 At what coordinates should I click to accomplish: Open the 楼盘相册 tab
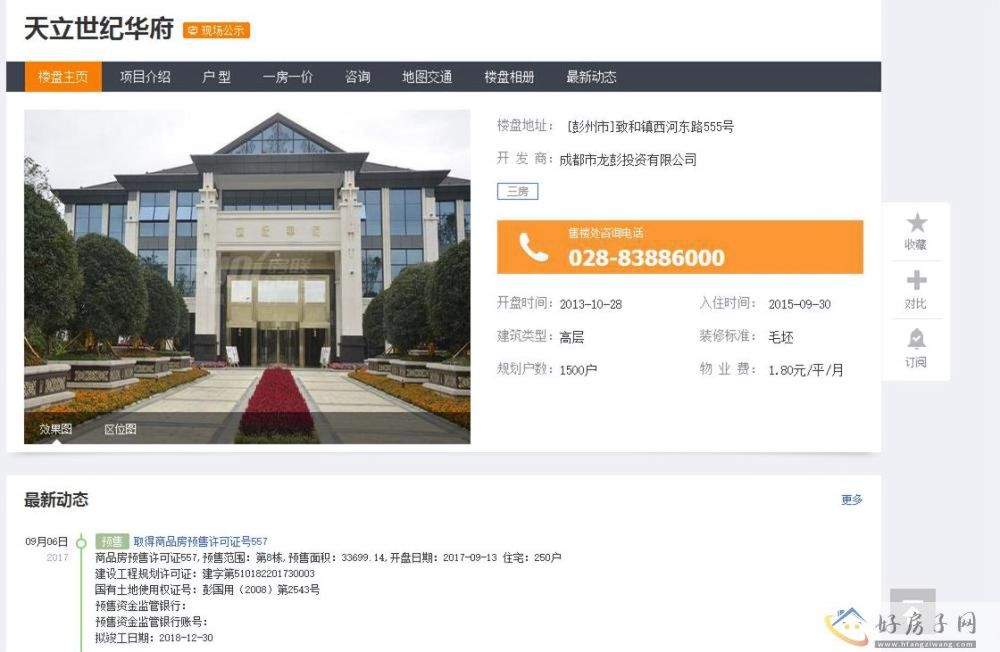(x=509, y=77)
